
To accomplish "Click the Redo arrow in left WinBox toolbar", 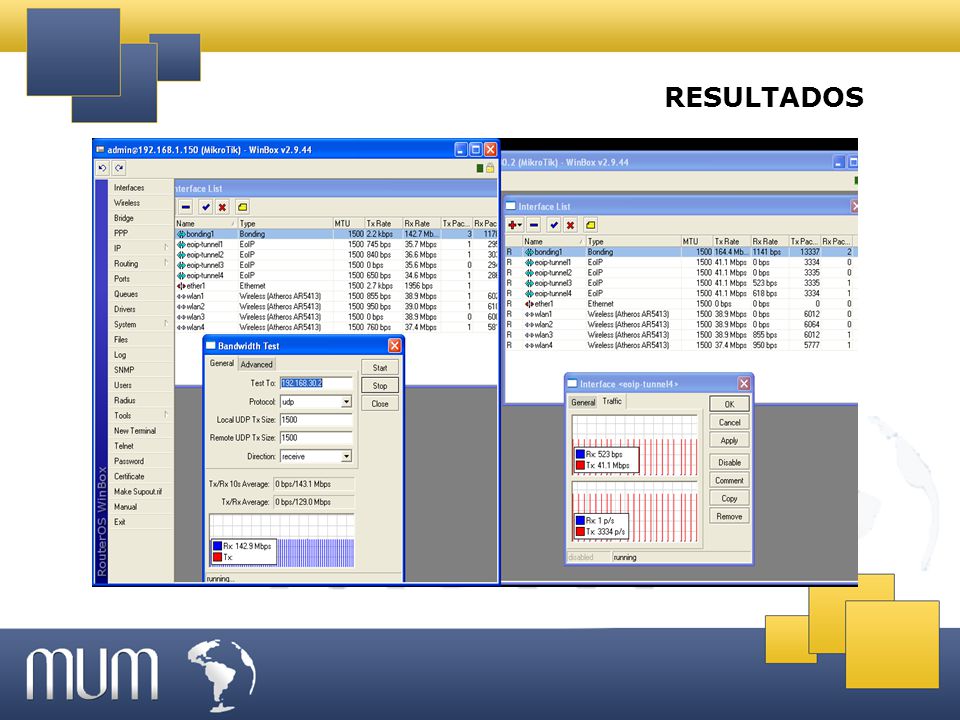I will tap(119, 168).
